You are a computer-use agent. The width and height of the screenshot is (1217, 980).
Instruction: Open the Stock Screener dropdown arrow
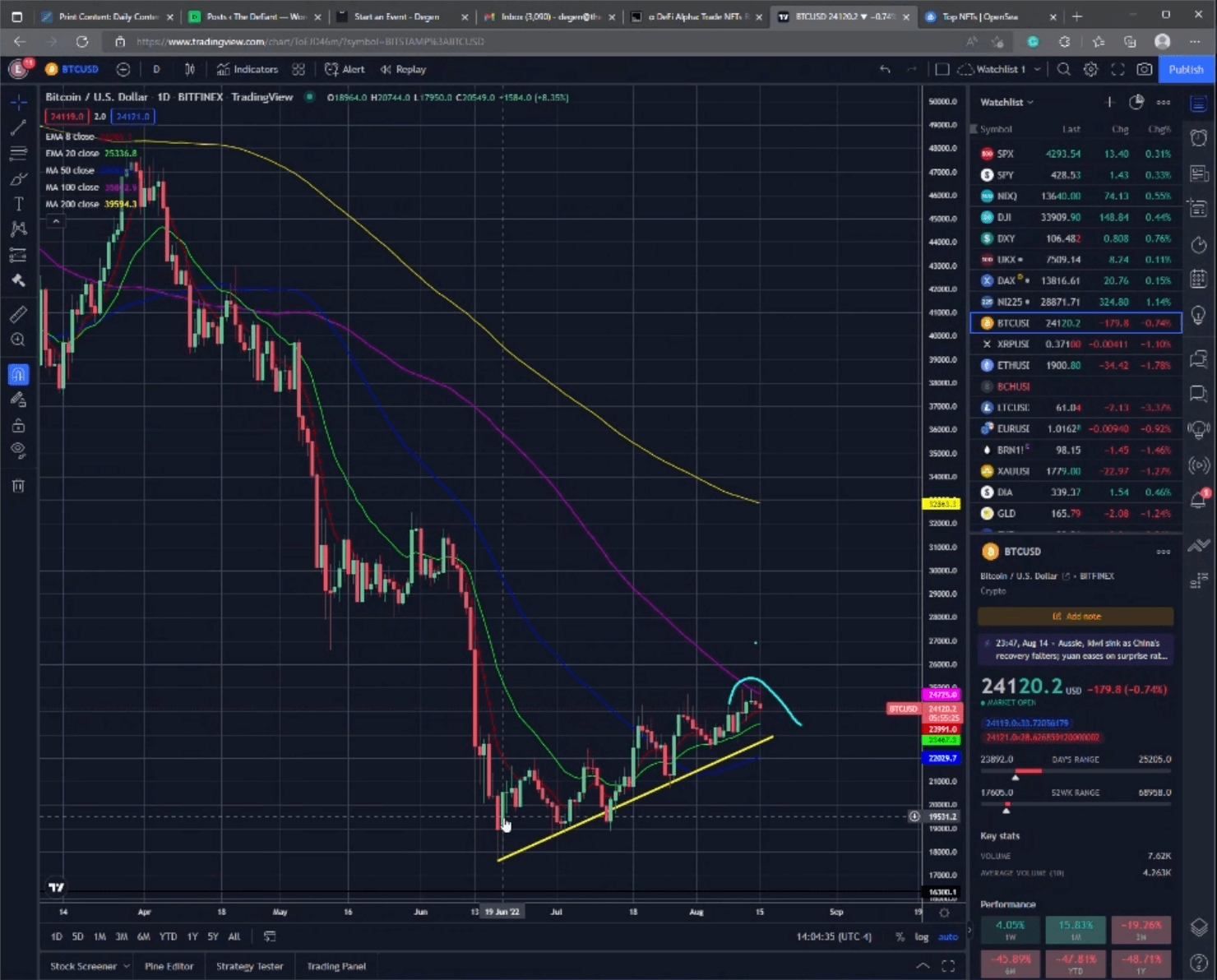[x=127, y=966]
